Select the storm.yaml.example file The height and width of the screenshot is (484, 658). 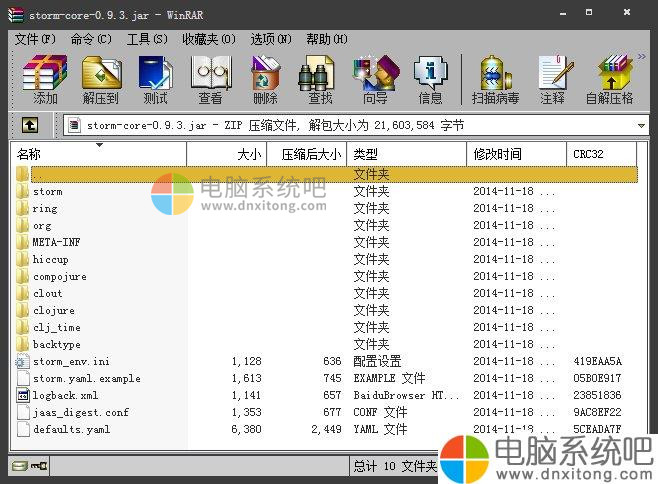(327, 378)
